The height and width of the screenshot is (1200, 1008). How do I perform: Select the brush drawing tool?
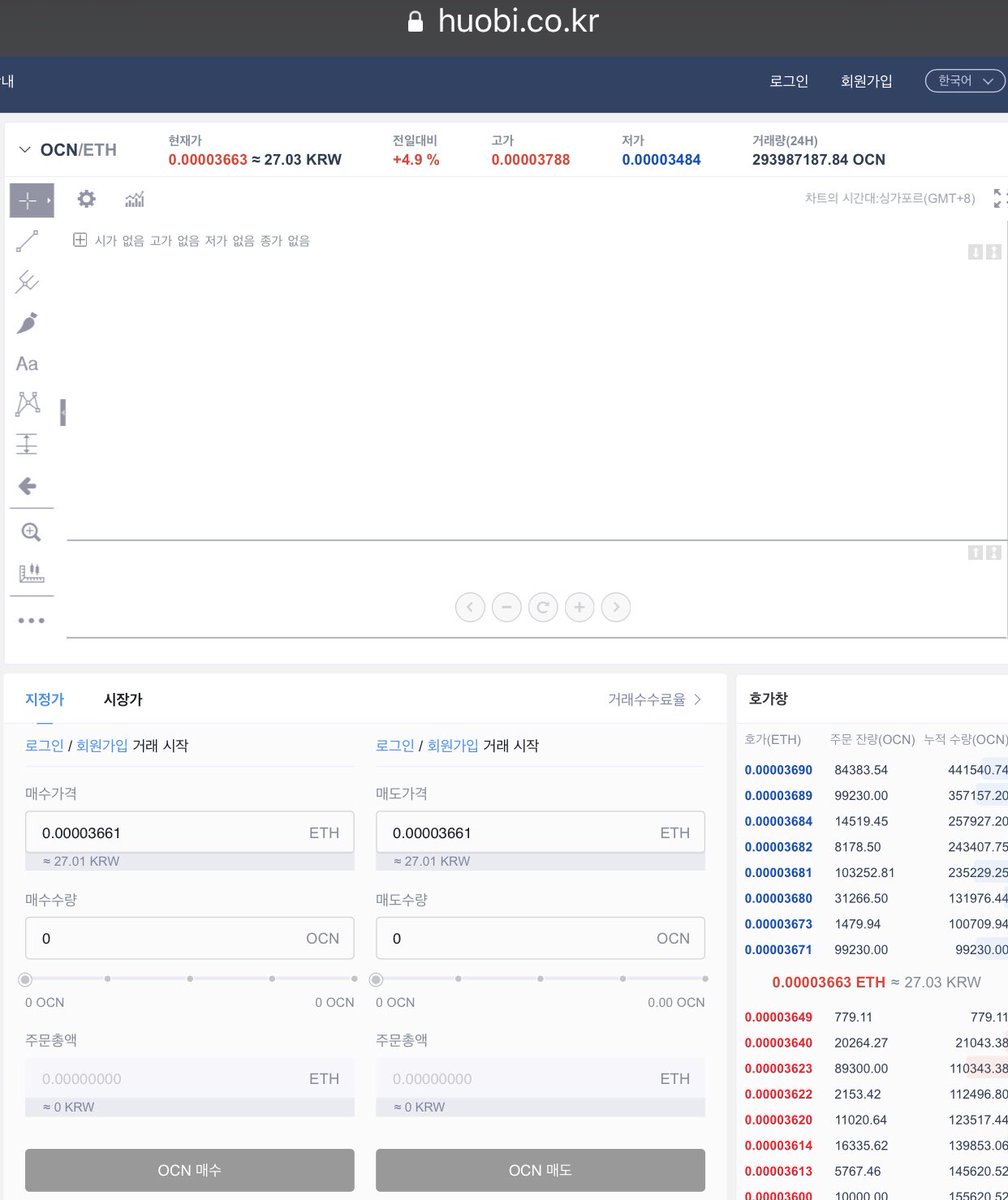pos(27,323)
